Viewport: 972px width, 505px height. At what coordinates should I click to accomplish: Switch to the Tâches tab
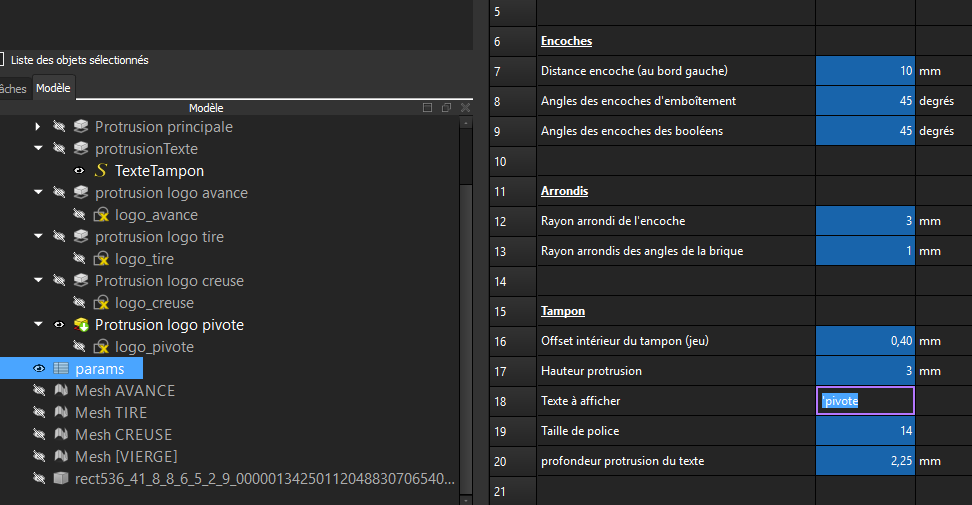pyautogui.click(x=14, y=89)
